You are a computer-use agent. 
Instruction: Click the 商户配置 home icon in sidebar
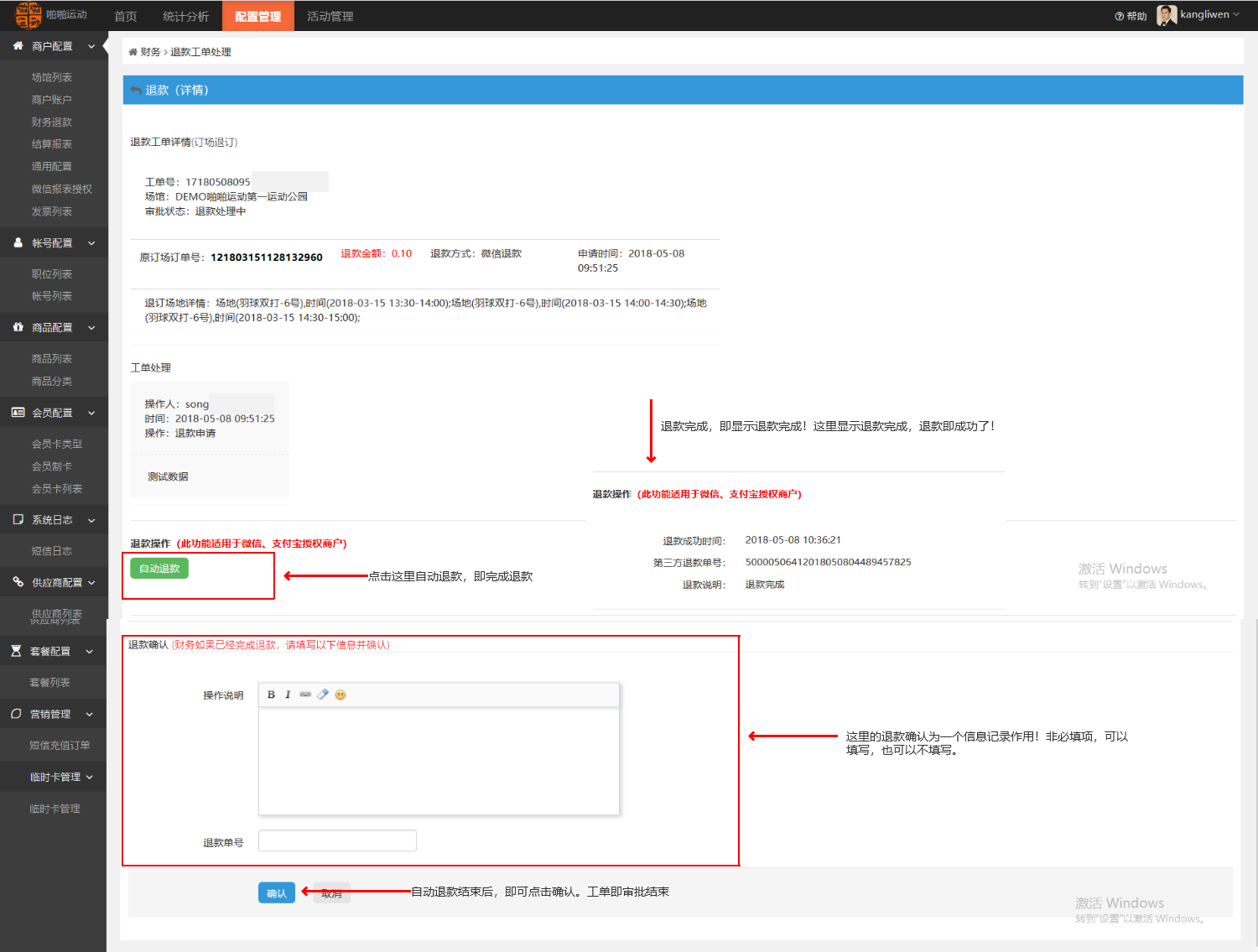coord(18,46)
